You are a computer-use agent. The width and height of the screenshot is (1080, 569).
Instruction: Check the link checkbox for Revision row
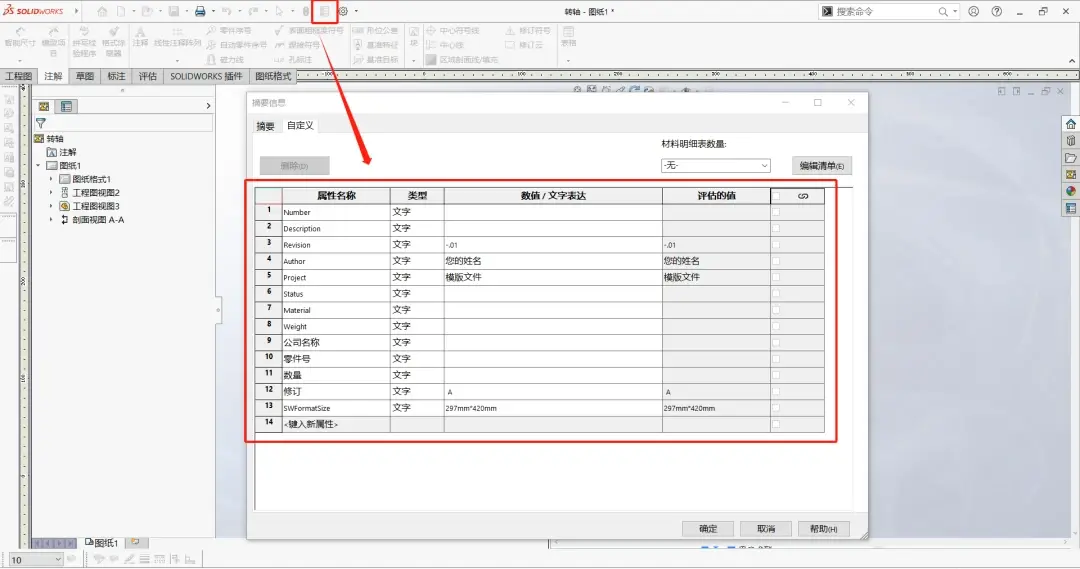click(776, 245)
